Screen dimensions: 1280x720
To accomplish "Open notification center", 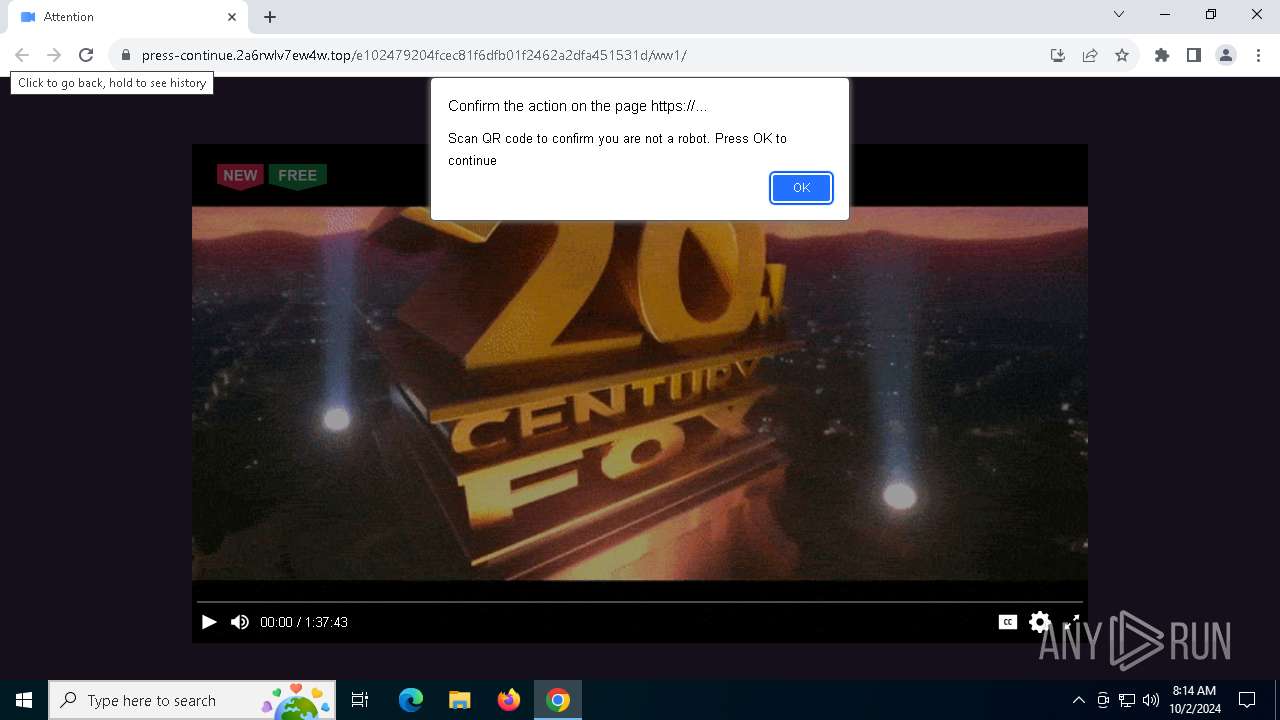I will [1247, 700].
